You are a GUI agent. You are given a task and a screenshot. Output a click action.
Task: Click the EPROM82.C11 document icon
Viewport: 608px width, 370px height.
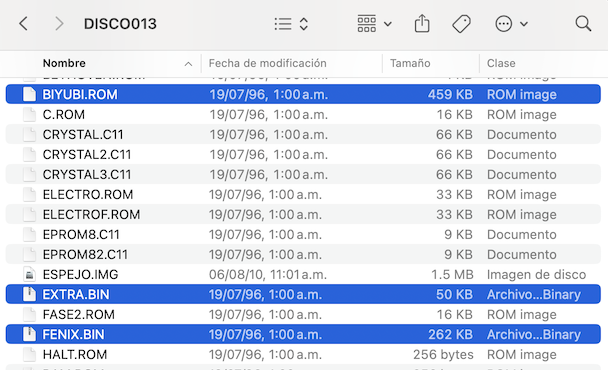(29, 254)
